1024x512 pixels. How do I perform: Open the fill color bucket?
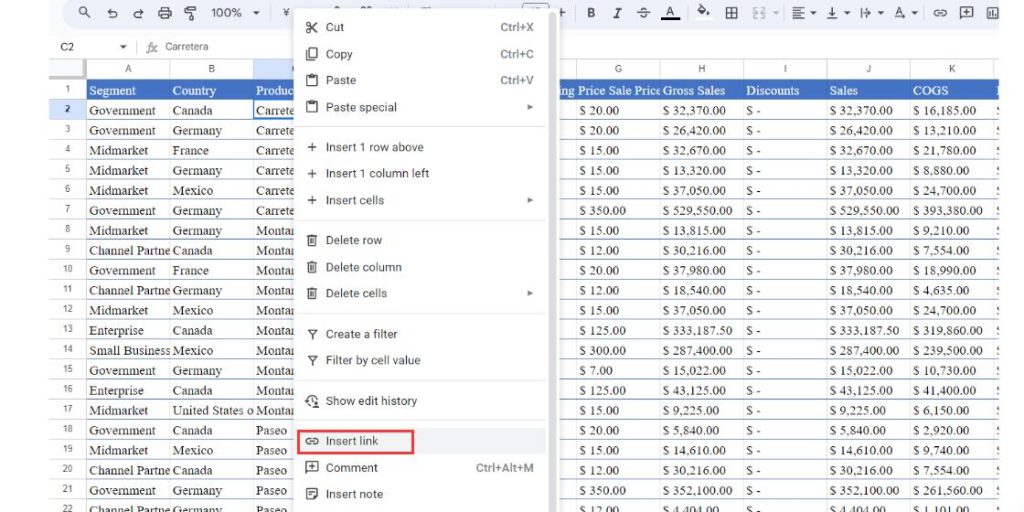pyautogui.click(x=703, y=12)
